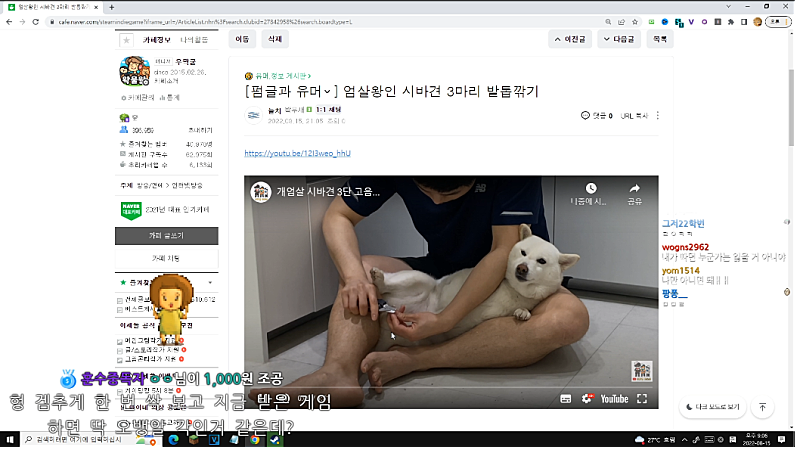Open the browser share page icon
800x450 pixels.
[x=621, y=22]
